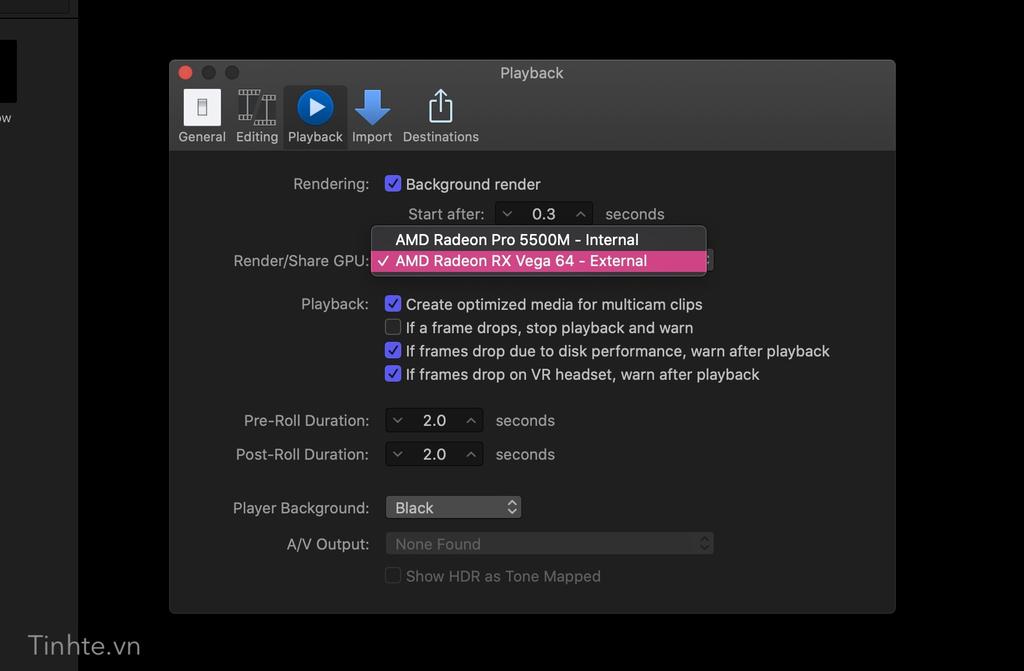
Task: Click the Player Background label
Action: point(301,508)
